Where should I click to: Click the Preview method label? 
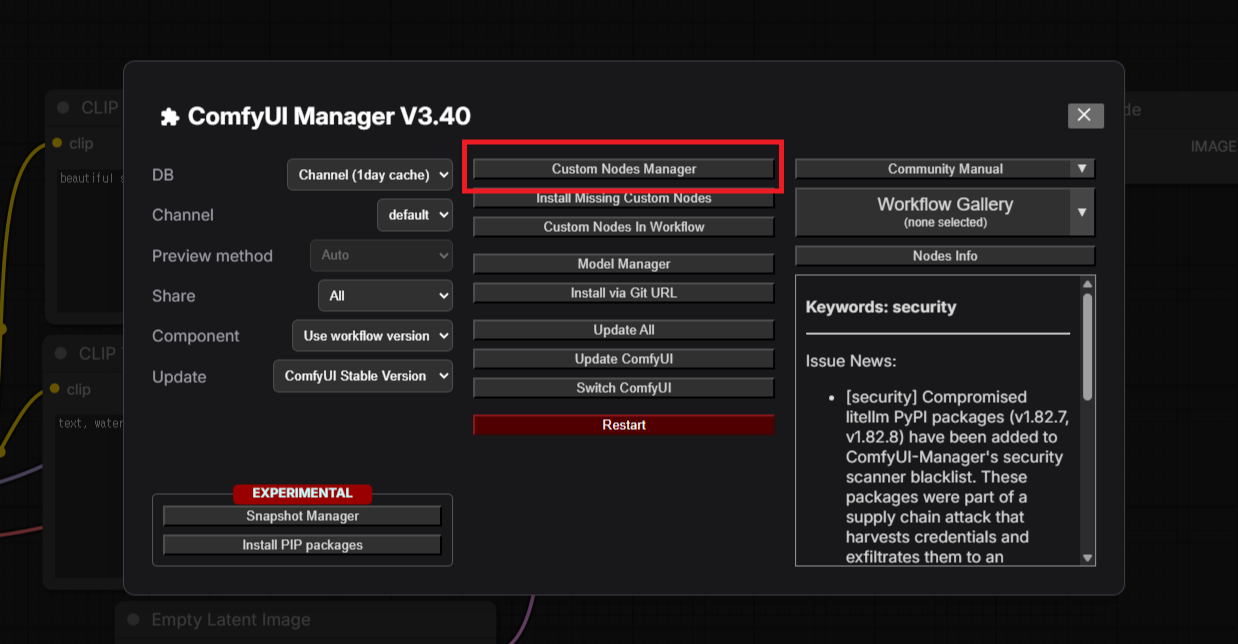[212, 256]
